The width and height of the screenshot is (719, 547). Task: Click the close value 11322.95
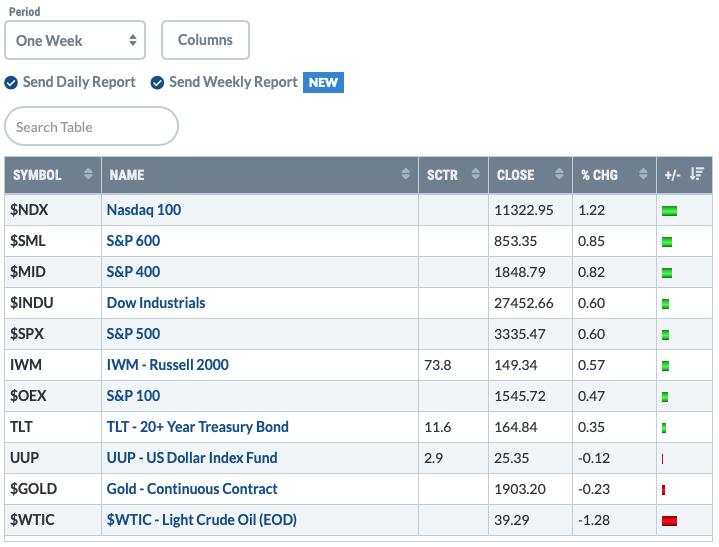click(x=524, y=210)
